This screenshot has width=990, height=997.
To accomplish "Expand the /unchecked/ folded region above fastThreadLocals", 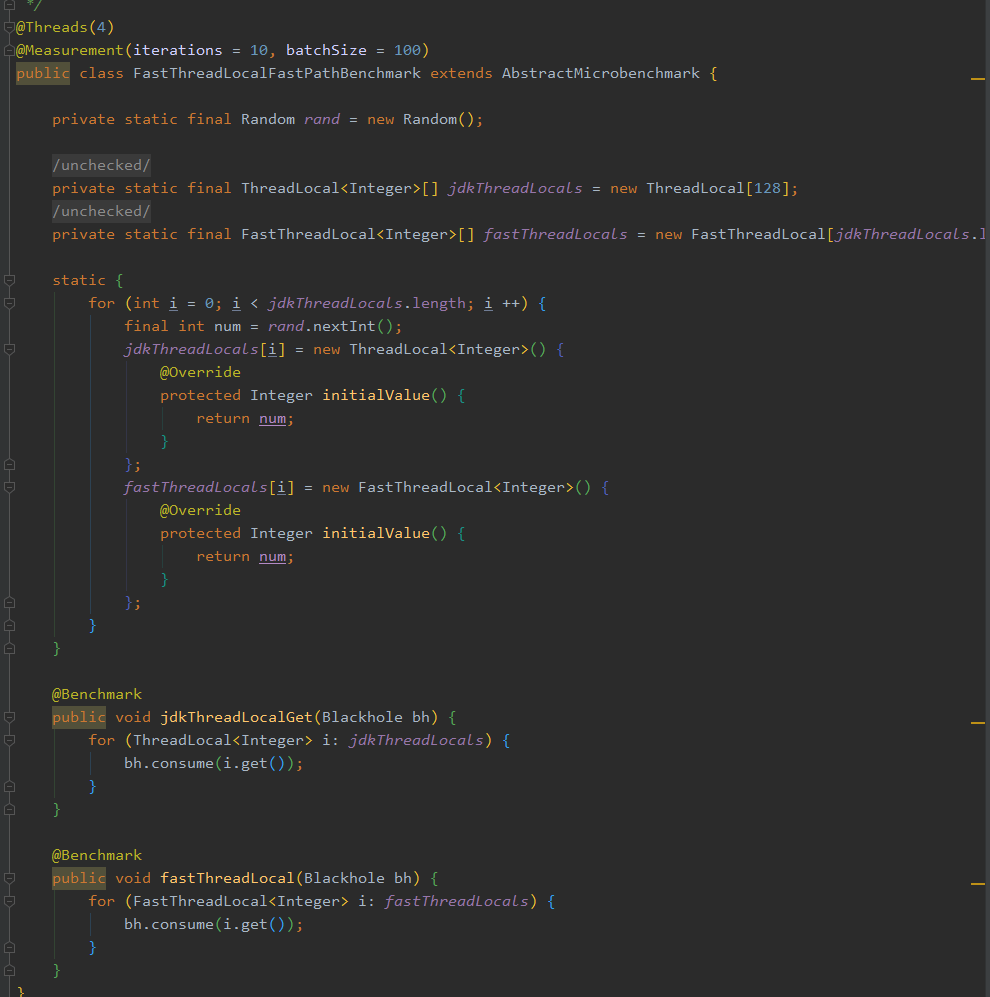I will click(x=101, y=211).
